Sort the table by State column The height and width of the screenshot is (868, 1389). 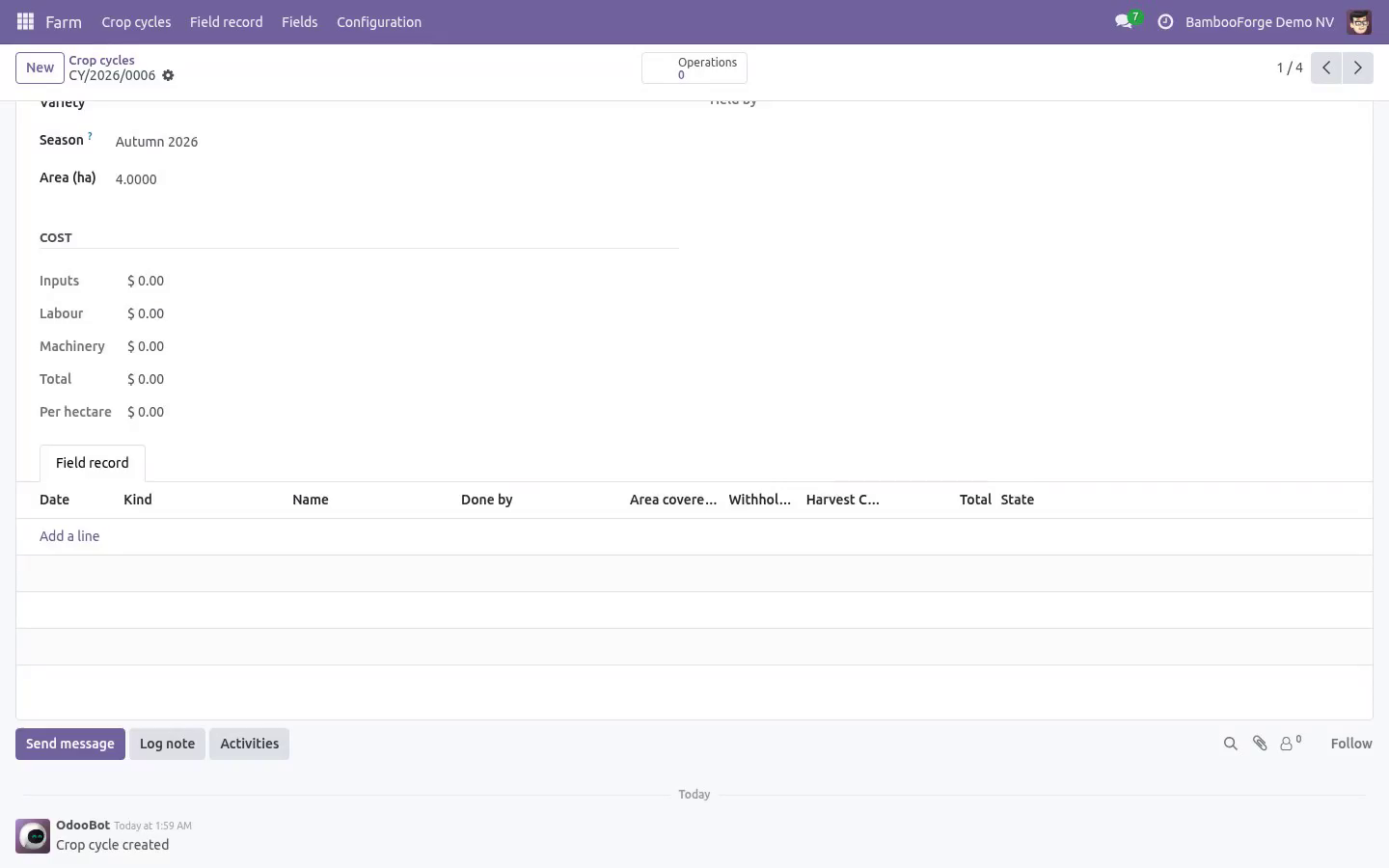click(1018, 500)
